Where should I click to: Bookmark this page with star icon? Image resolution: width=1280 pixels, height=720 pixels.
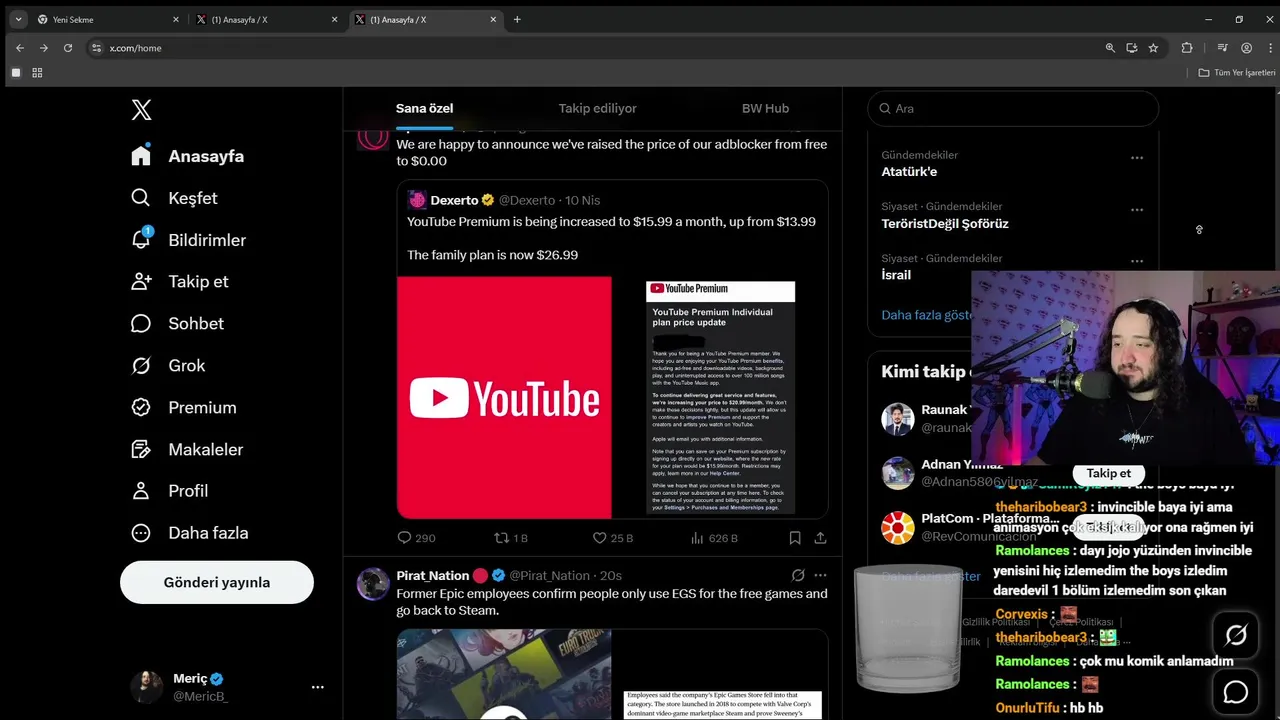pos(1153,48)
